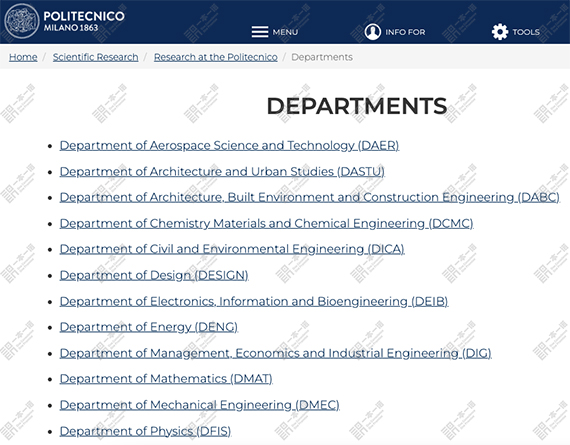Viewport: 570px width, 445px height.
Task: Click the MENU label in header
Action: point(285,32)
